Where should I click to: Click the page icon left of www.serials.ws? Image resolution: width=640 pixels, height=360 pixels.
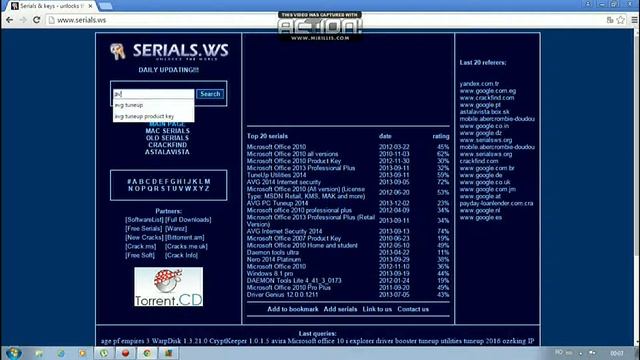pos(51,20)
